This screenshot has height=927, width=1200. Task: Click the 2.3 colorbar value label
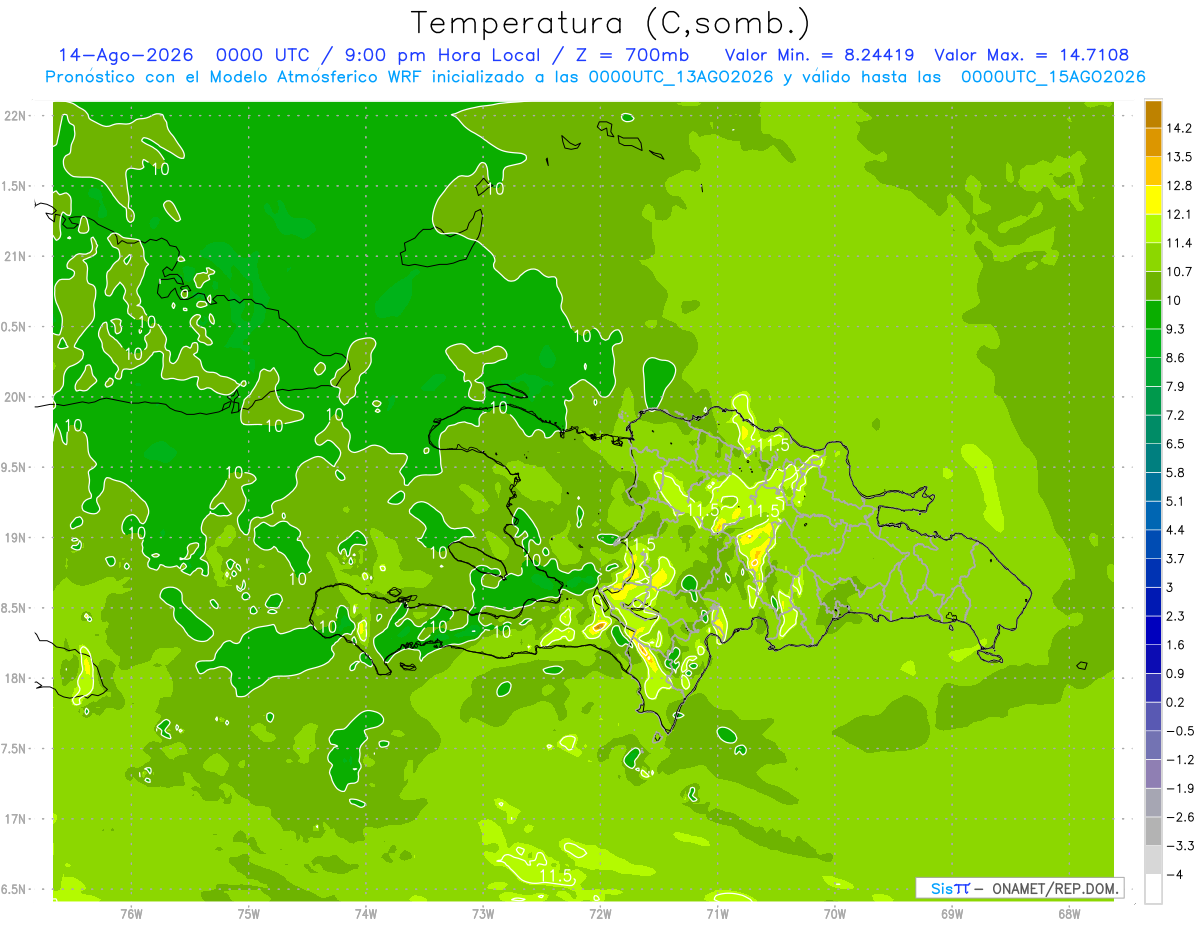1177,616
